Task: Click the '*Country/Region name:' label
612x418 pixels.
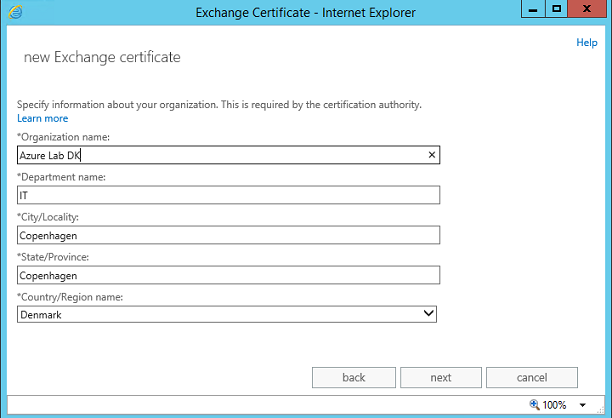Action: pos(70,297)
